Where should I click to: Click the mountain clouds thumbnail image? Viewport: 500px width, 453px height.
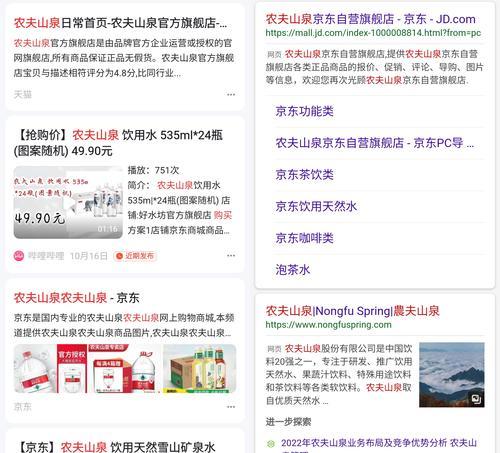tap(452, 375)
